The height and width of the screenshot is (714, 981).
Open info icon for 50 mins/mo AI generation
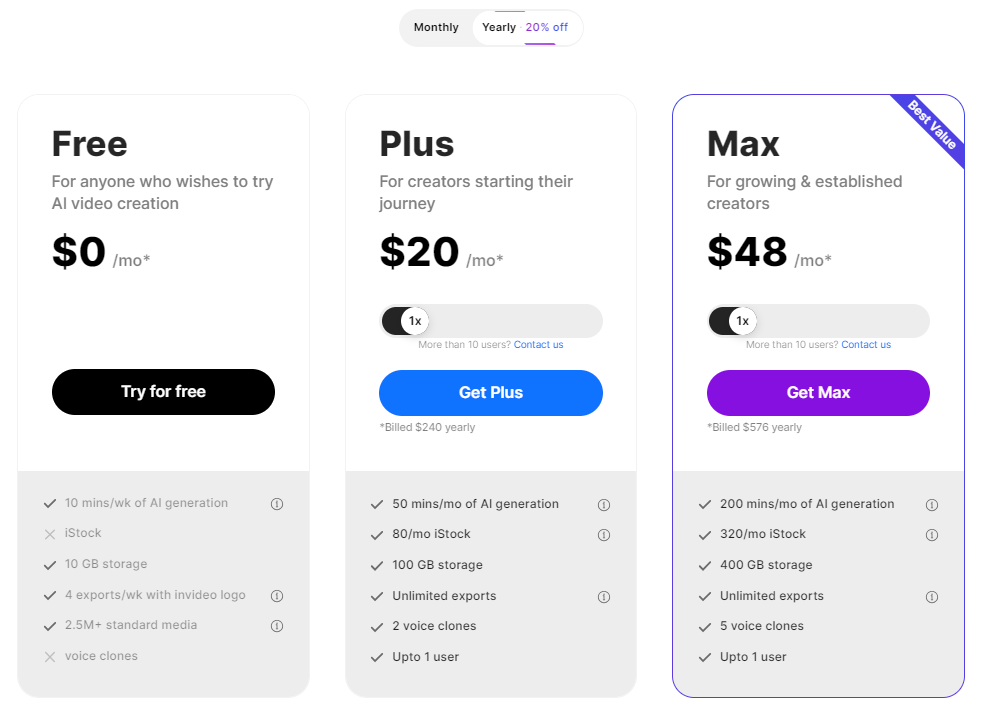click(x=604, y=504)
